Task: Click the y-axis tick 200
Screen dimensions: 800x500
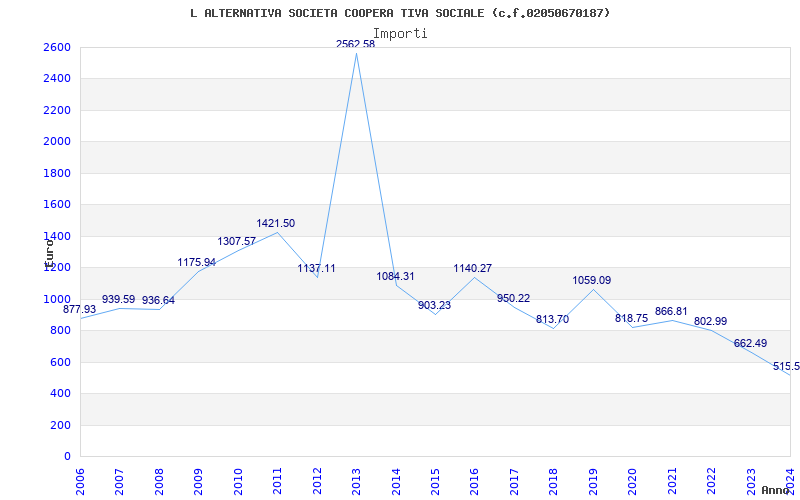Action: click(x=60, y=425)
